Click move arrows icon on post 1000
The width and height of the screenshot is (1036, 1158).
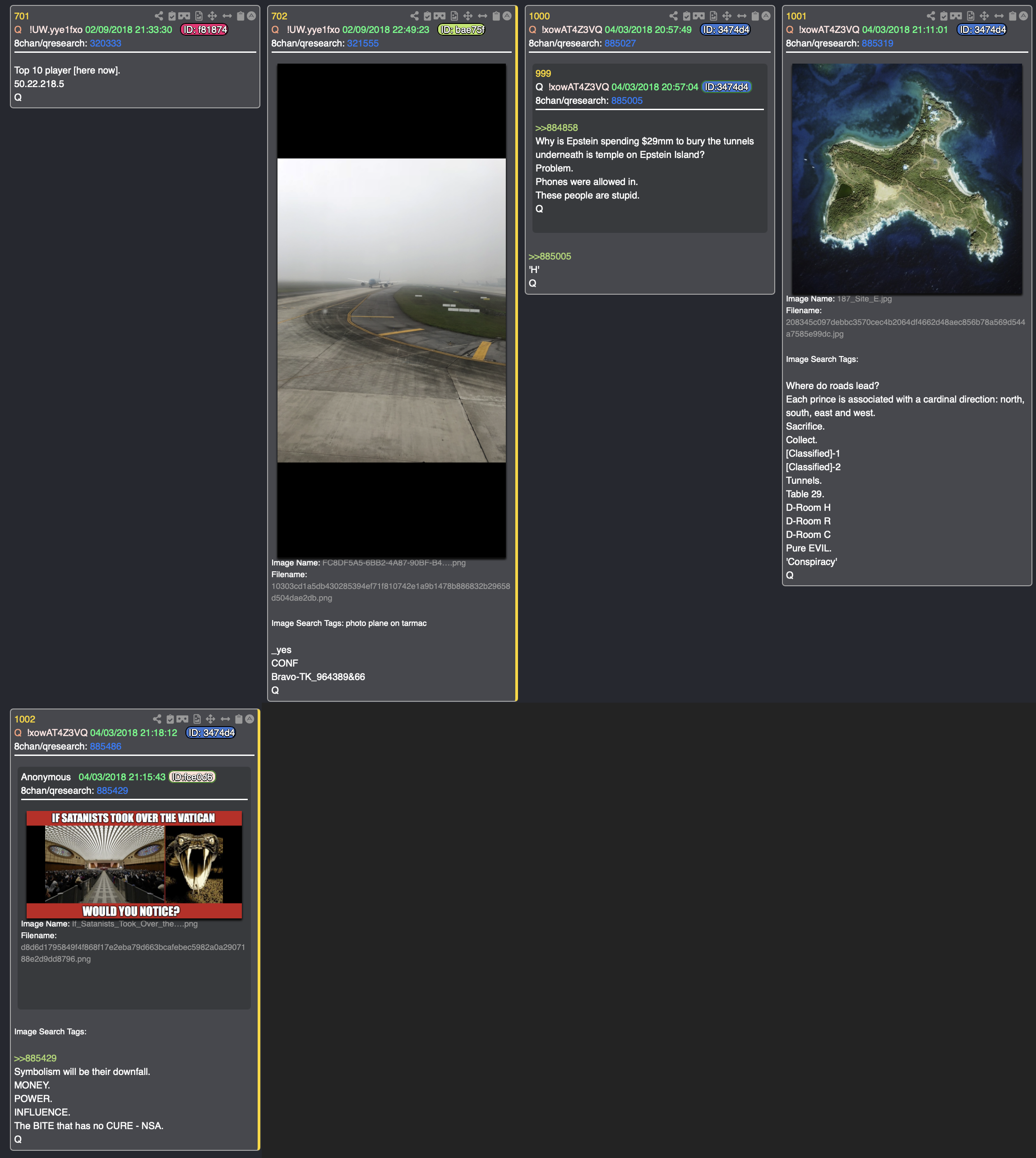point(727,16)
